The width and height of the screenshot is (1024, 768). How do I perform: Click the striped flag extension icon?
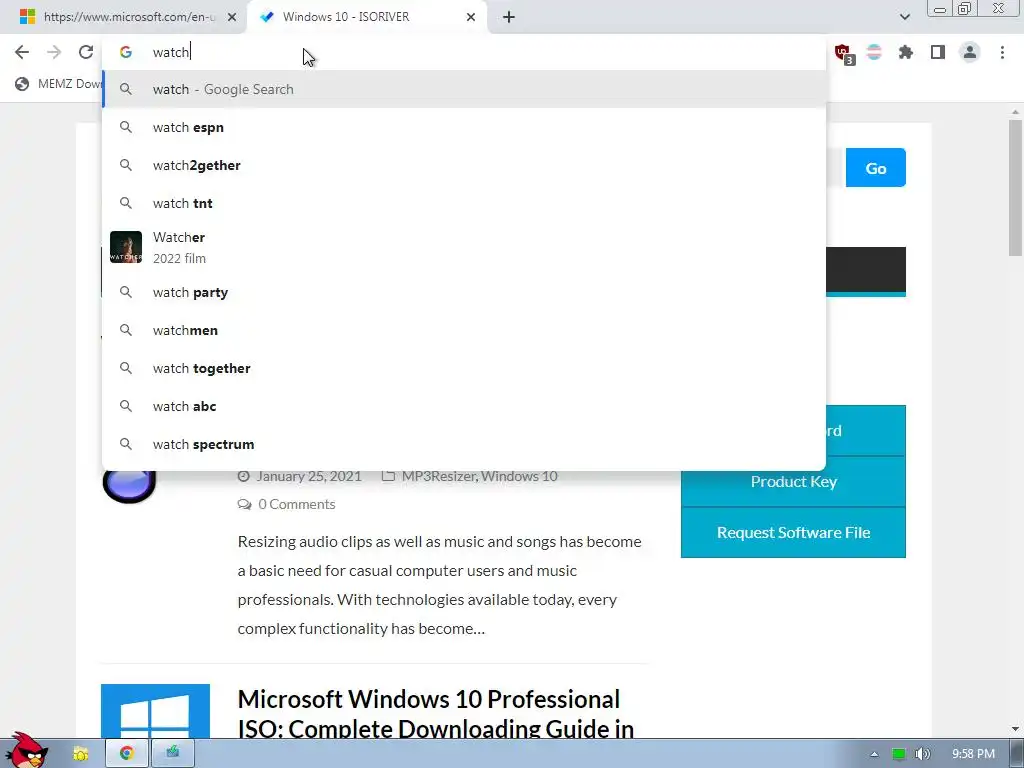[874, 52]
